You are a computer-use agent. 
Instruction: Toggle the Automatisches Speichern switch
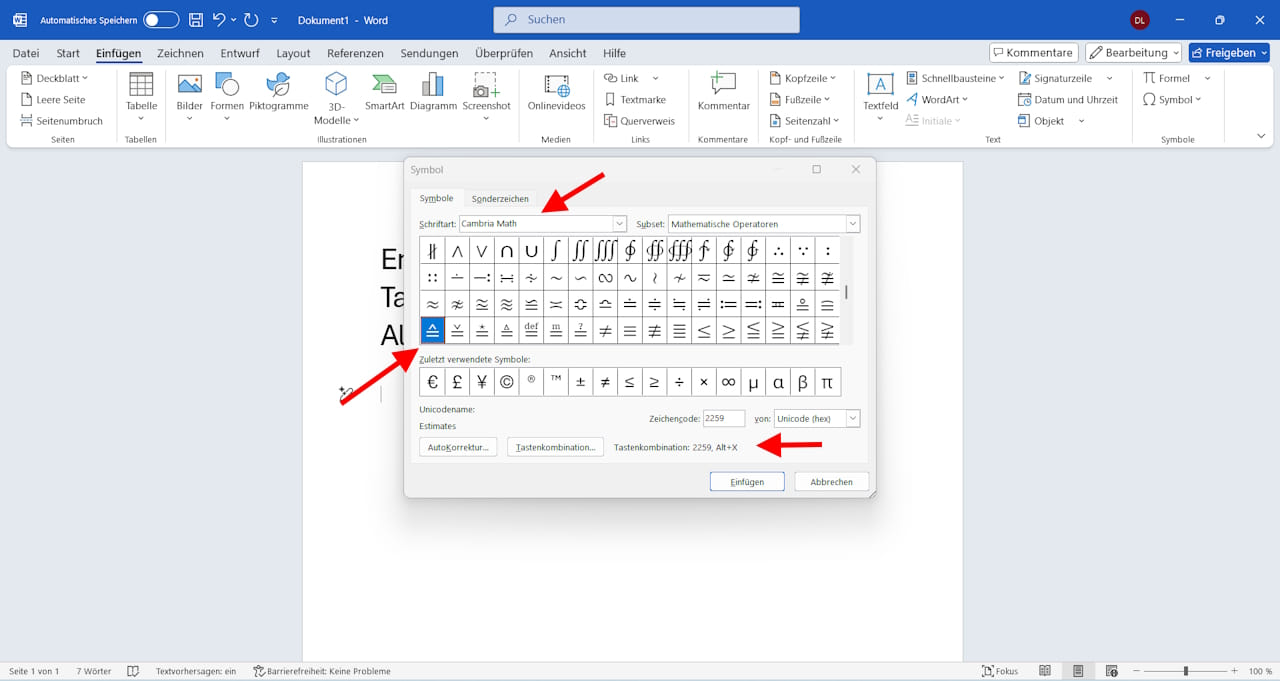161,20
